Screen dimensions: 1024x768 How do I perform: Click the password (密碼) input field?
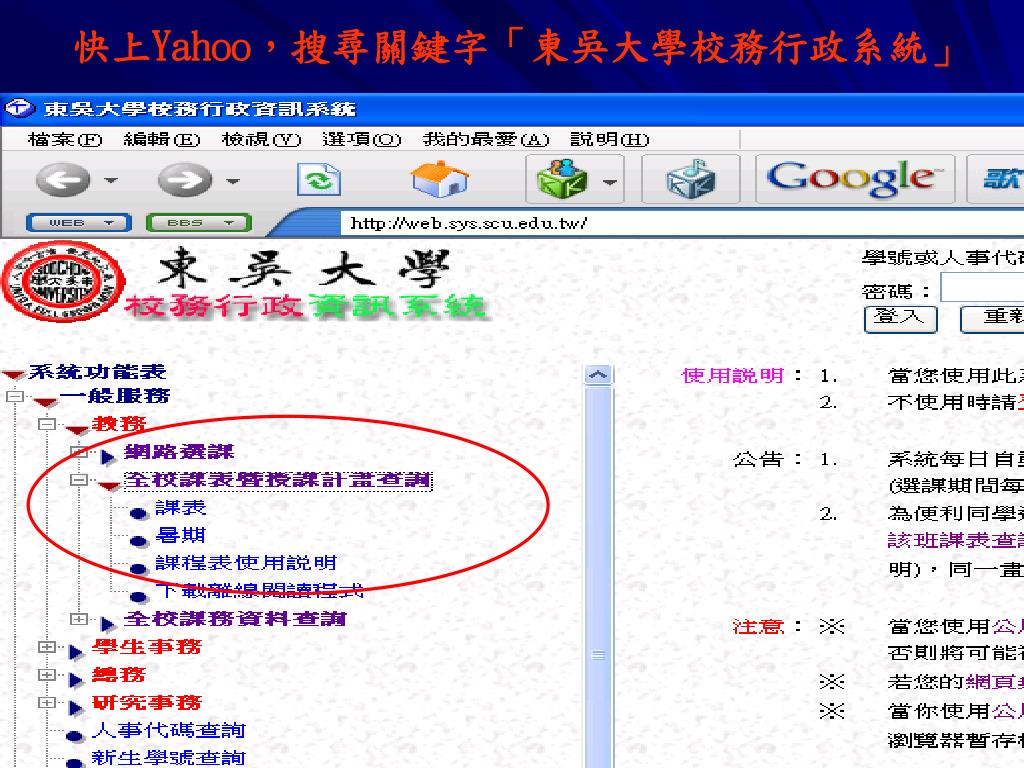coord(982,288)
